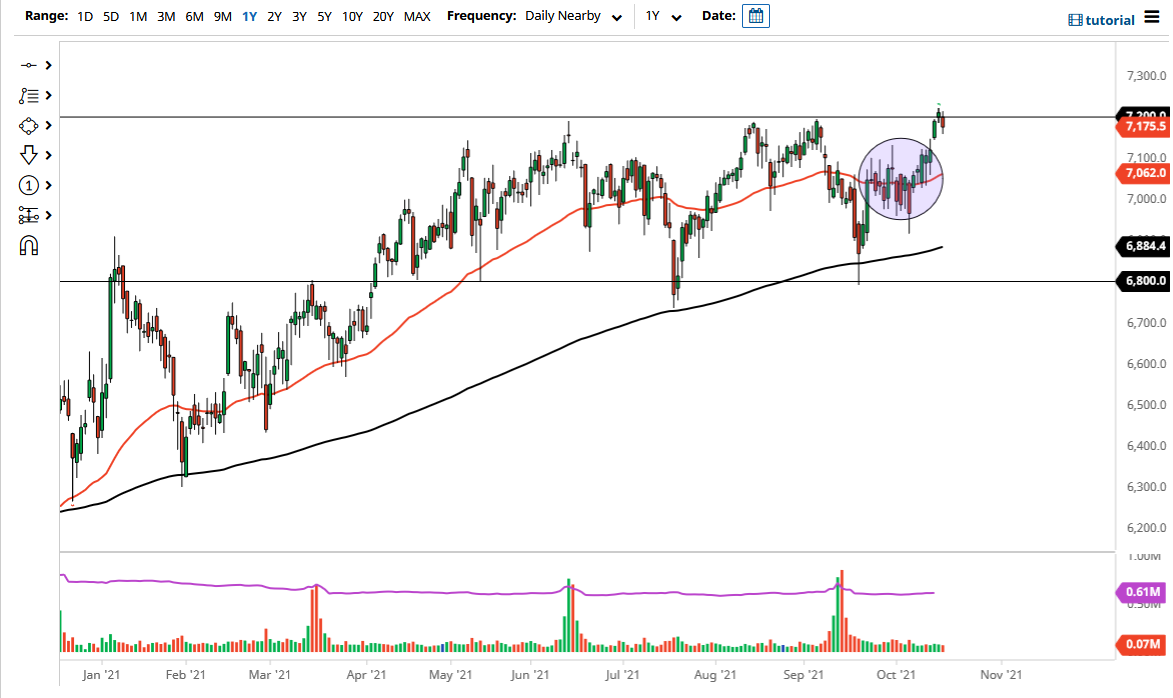
Task: Open the annotations drawing tool
Action: tap(30, 95)
